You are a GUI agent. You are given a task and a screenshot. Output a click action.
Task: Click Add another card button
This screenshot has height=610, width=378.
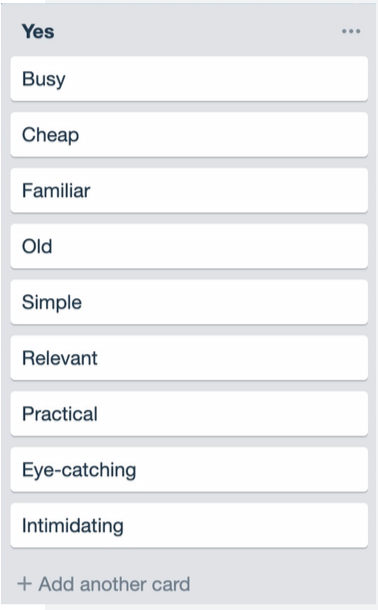pos(104,584)
